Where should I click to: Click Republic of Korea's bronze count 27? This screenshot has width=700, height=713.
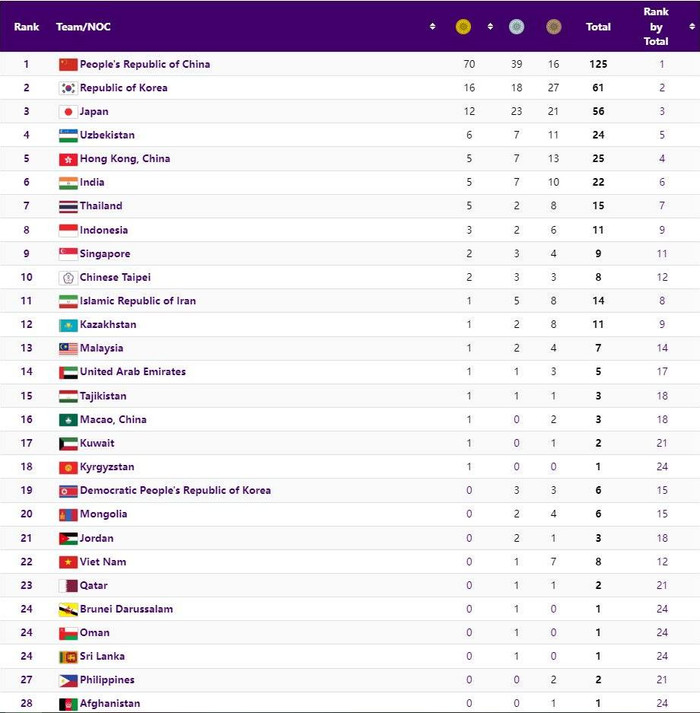(x=553, y=88)
